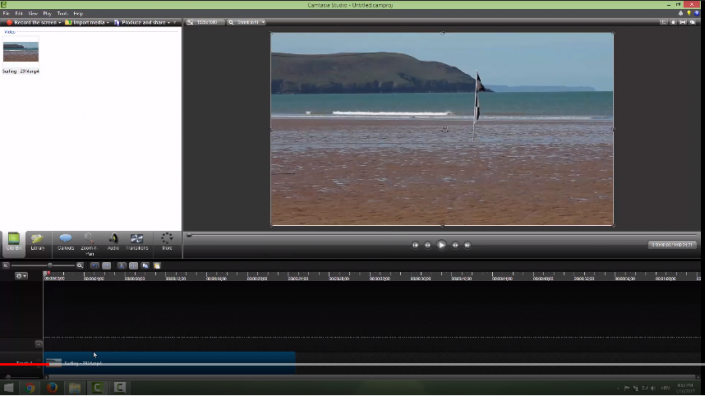Toggle pan mode hand icon above preview
This screenshot has width=705, height=396.
[673, 22]
